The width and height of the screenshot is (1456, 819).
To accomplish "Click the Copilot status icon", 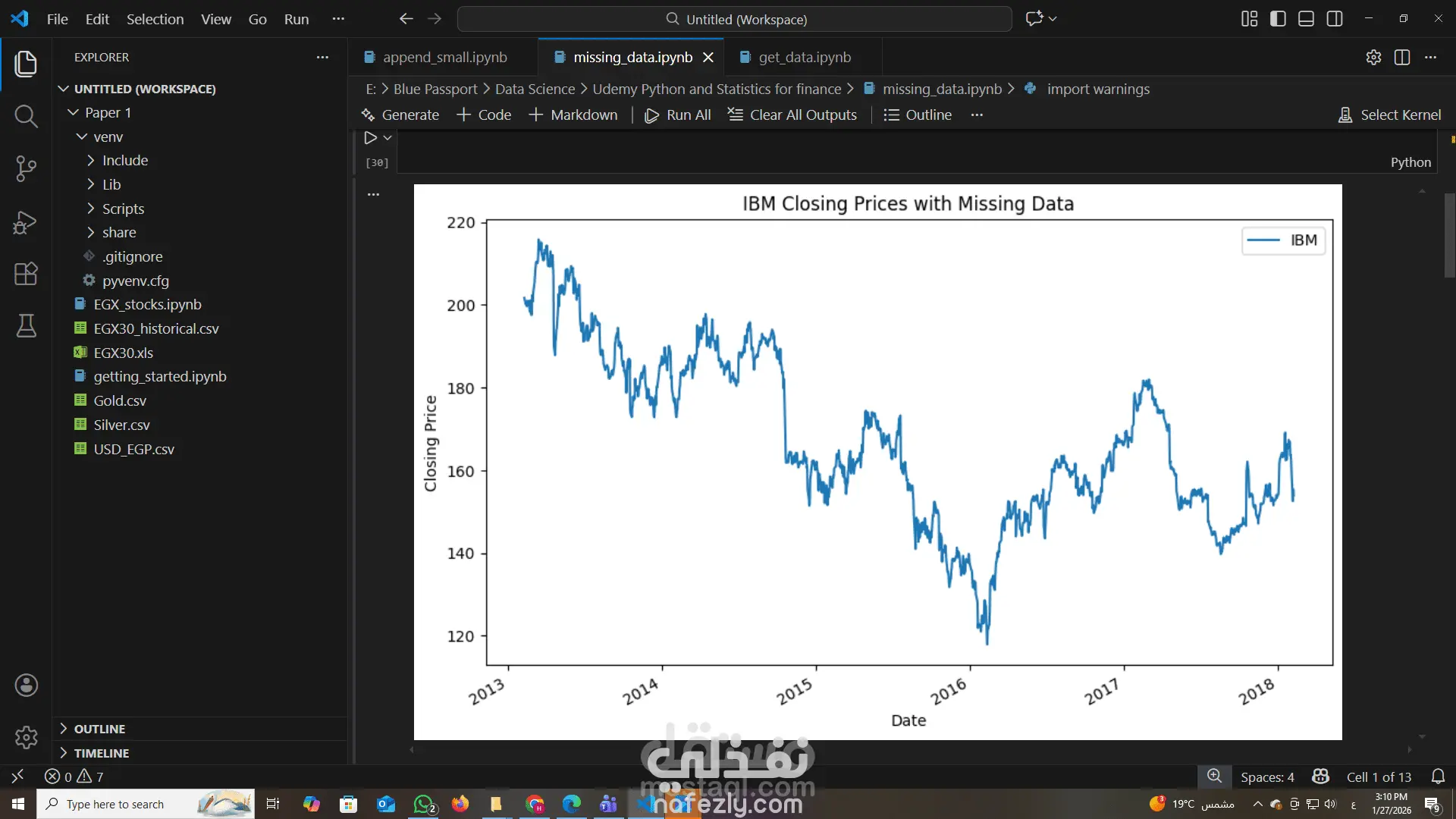I will 1320,777.
